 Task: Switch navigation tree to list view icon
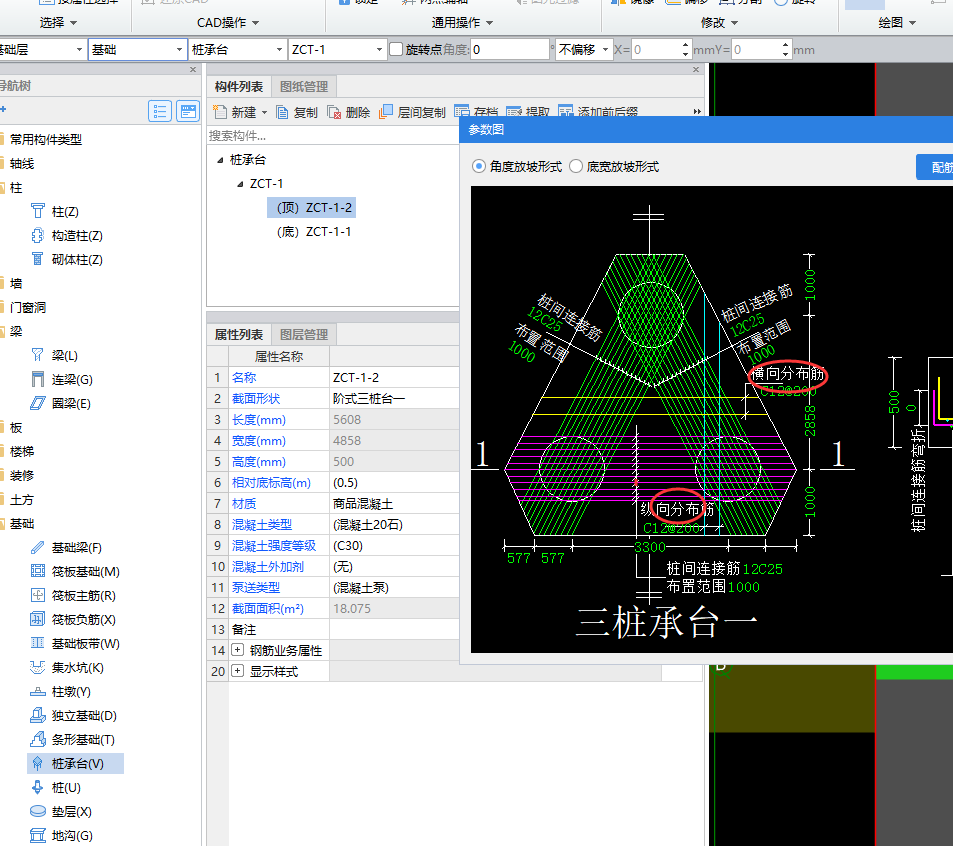click(x=160, y=111)
